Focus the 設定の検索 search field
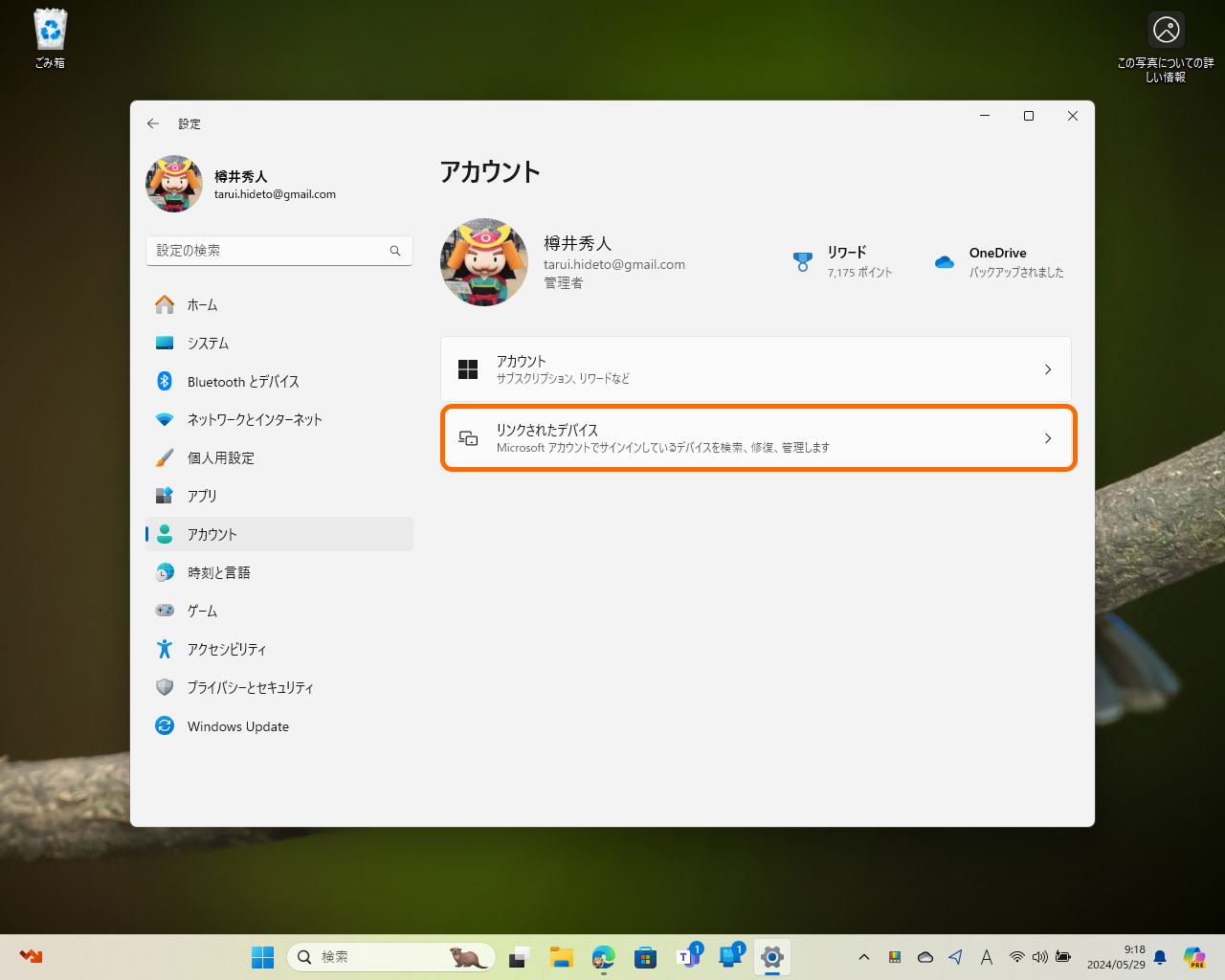The height and width of the screenshot is (980, 1225). point(279,251)
